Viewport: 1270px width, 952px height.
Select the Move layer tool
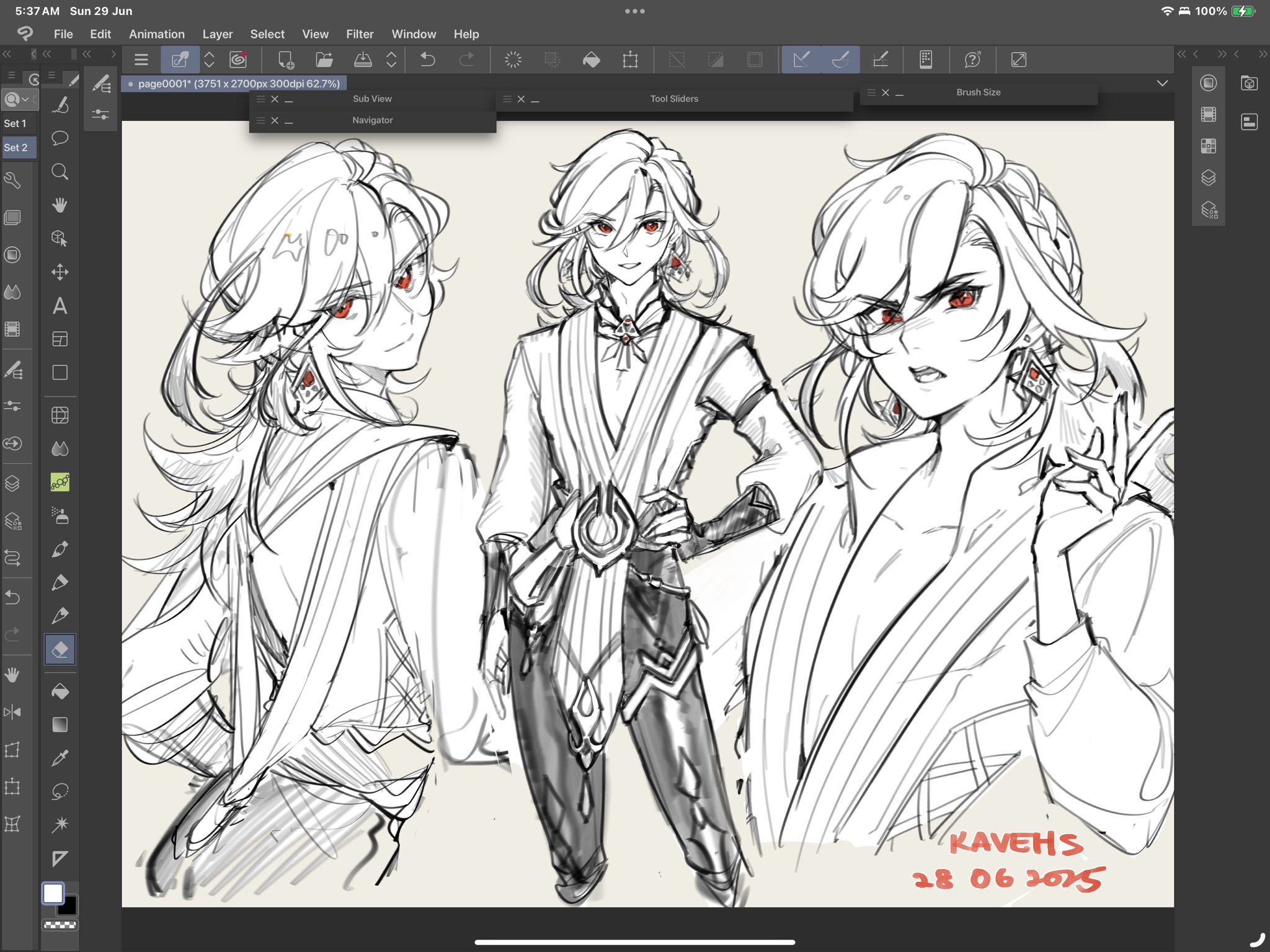point(60,272)
